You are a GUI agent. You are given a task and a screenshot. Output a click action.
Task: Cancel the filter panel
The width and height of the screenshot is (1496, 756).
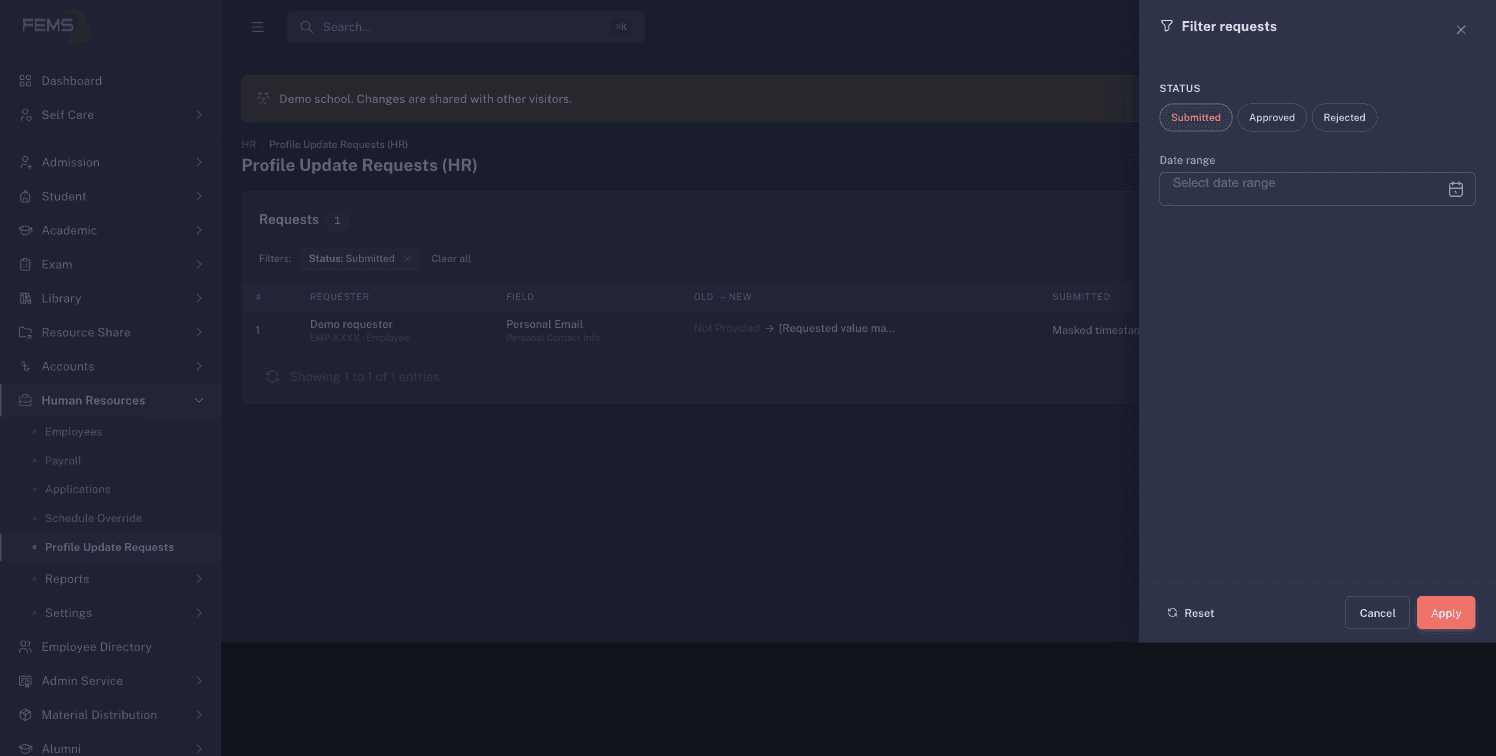click(1377, 613)
